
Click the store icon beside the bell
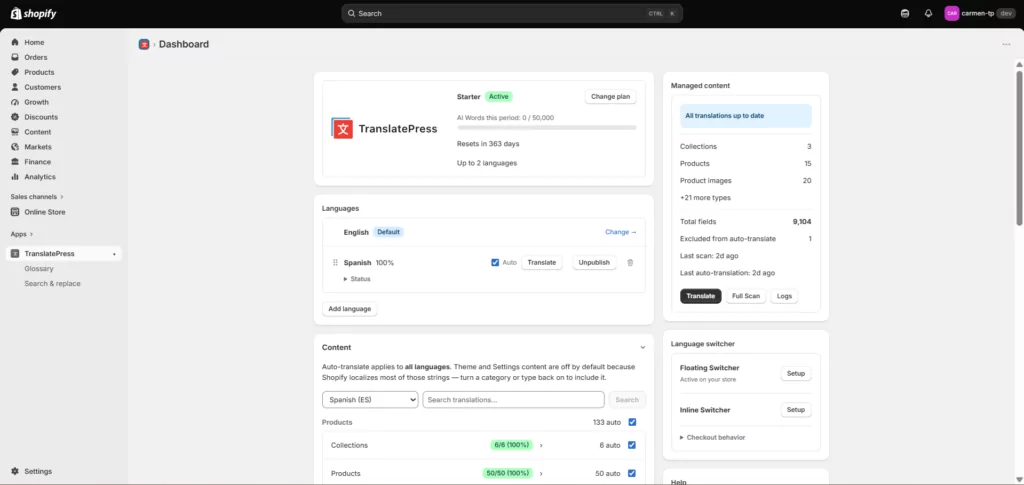click(x=904, y=13)
